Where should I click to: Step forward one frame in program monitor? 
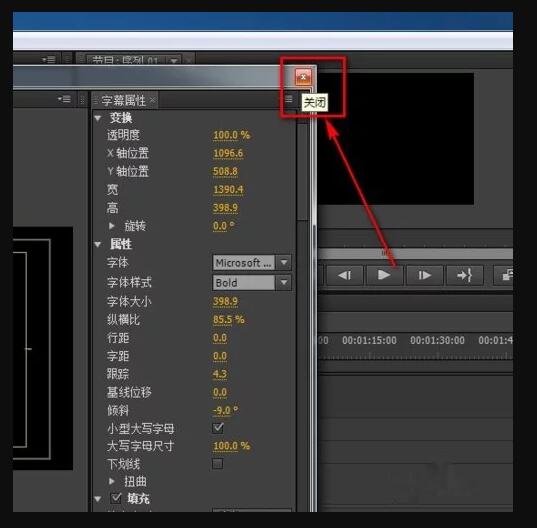coord(424,275)
